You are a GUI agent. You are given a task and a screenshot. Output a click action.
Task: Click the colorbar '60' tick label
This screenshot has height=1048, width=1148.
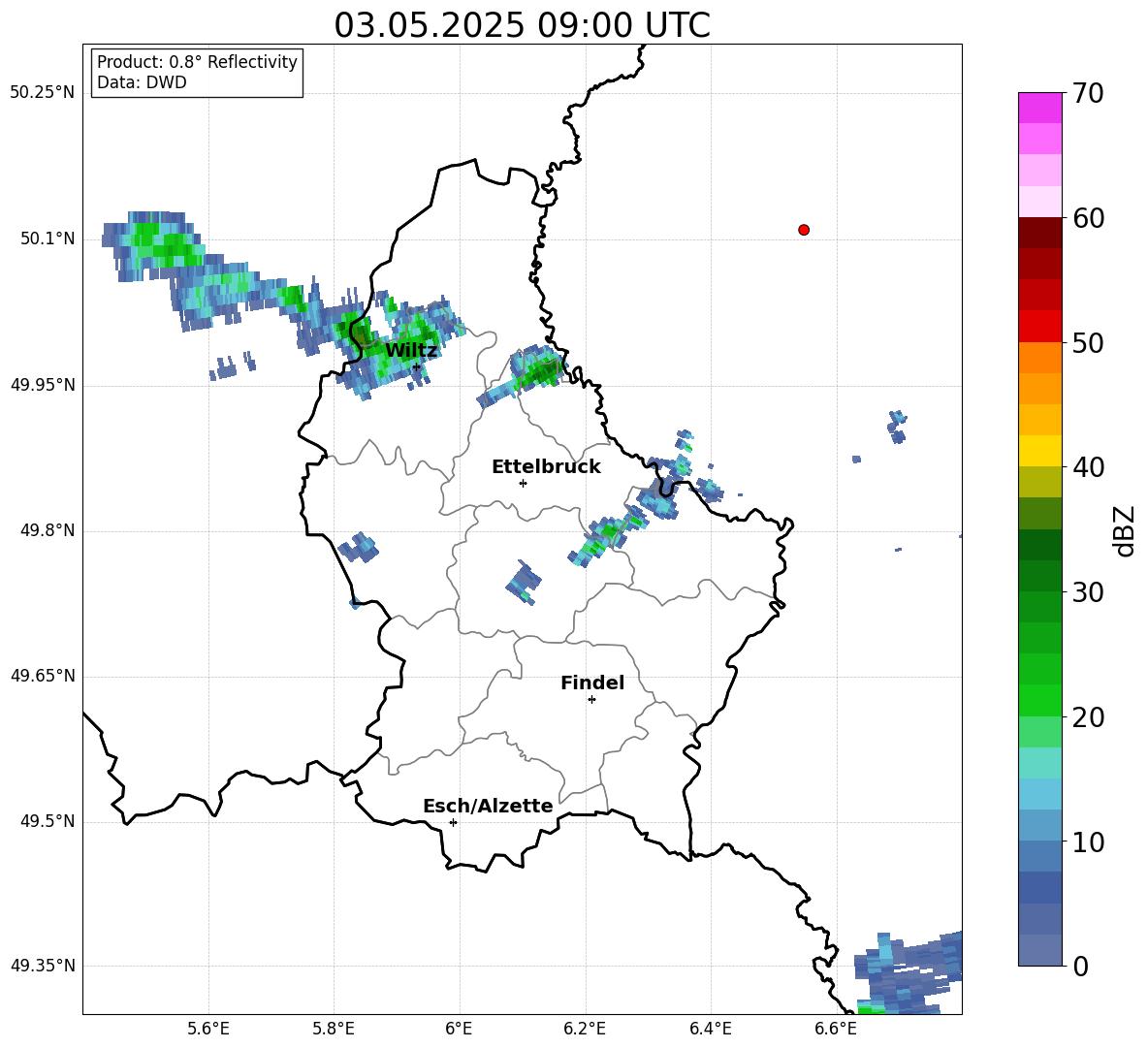pyautogui.click(x=1088, y=218)
